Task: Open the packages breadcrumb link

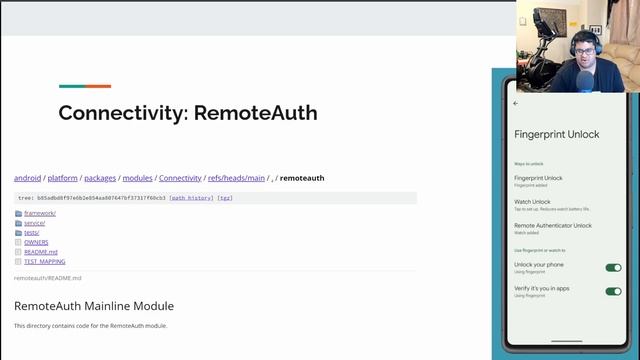Action: 100,178
